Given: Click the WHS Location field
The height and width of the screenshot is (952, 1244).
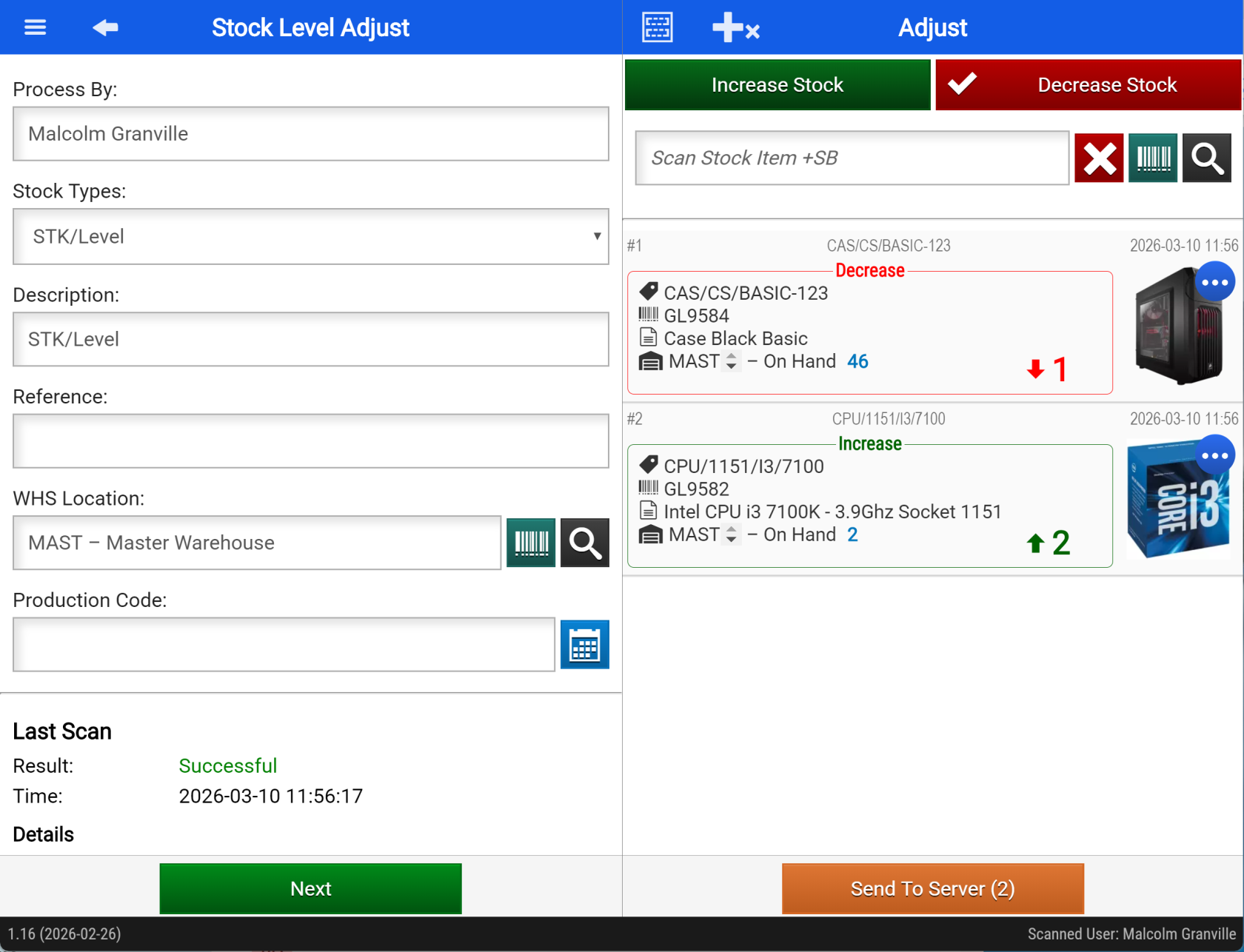Looking at the screenshot, I should point(257,543).
